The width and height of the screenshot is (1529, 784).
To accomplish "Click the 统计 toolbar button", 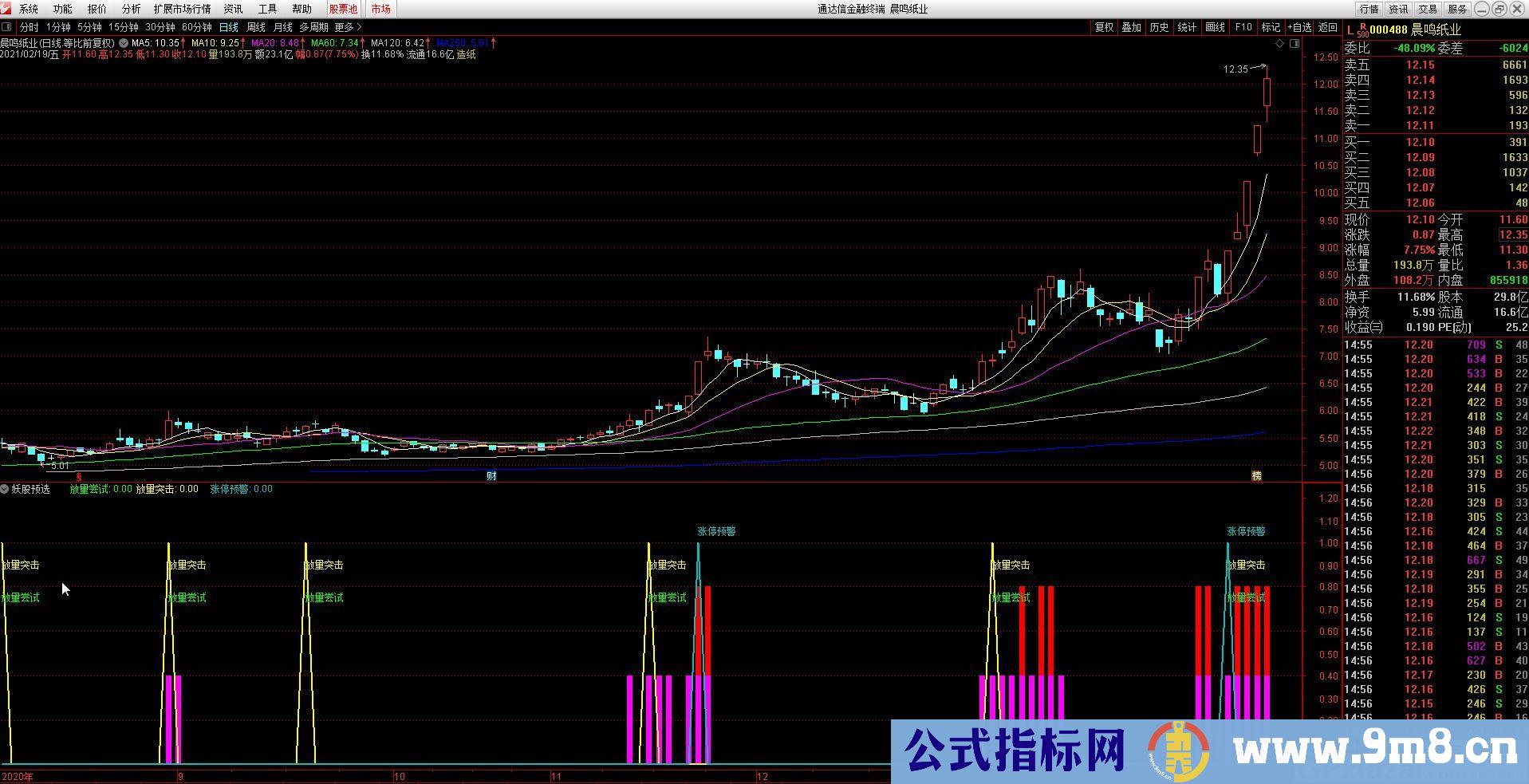I will (x=1187, y=27).
